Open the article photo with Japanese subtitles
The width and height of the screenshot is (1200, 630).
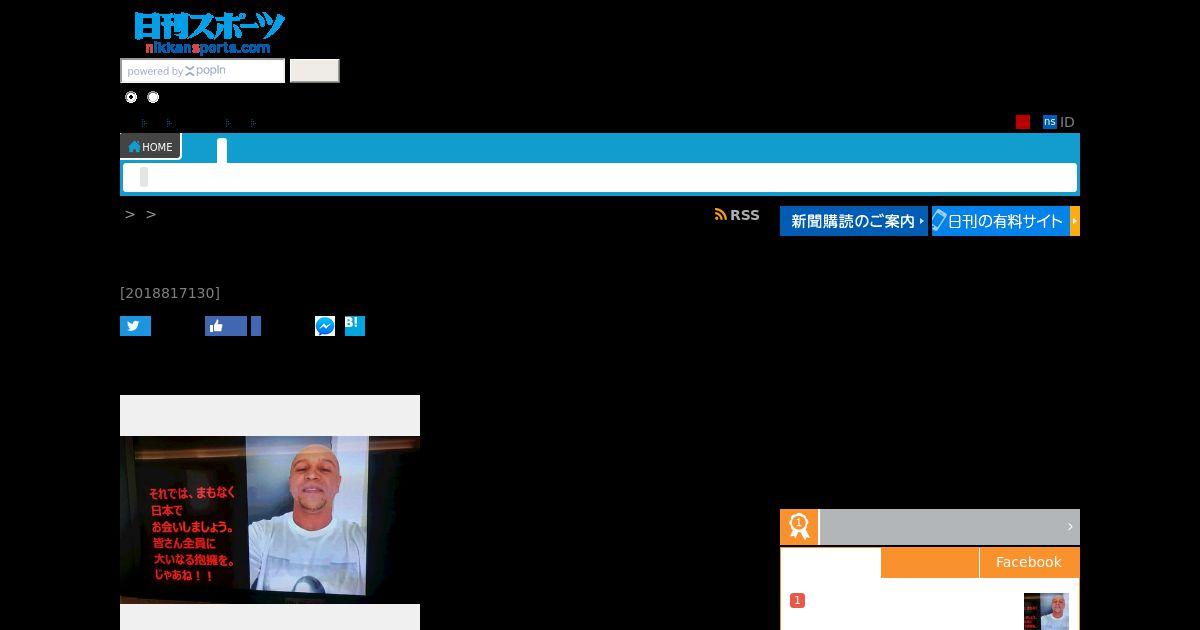tap(270, 520)
